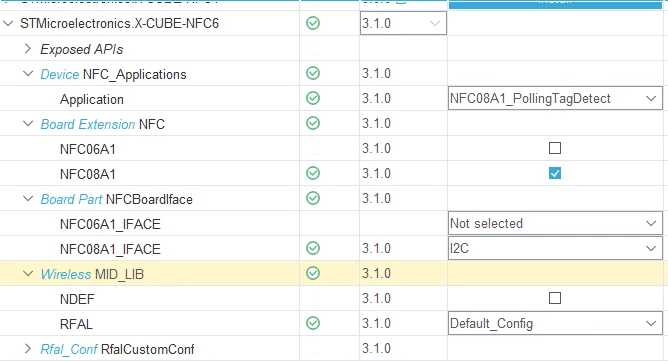The width and height of the screenshot is (668, 361).
Task: Select the RFAL row label
Action: pyautogui.click(x=76, y=324)
